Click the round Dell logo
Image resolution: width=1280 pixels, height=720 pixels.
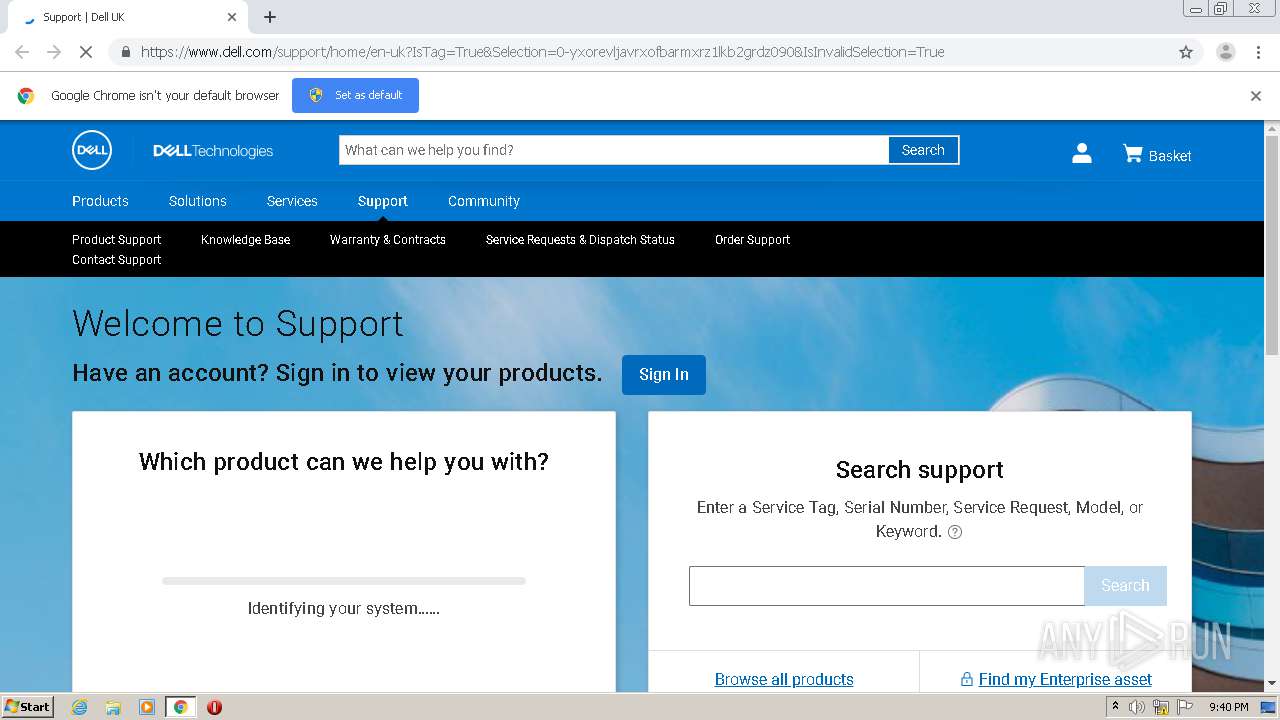click(x=92, y=151)
